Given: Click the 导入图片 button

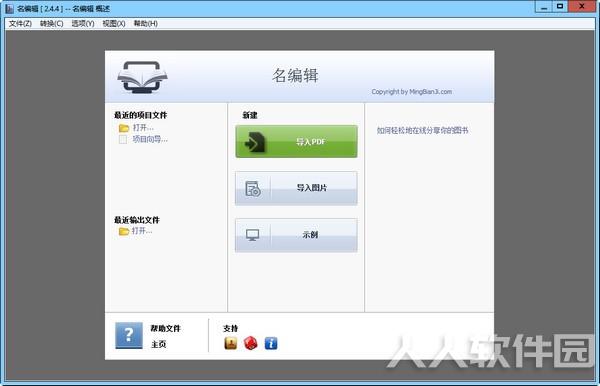Looking at the screenshot, I should pos(297,188).
